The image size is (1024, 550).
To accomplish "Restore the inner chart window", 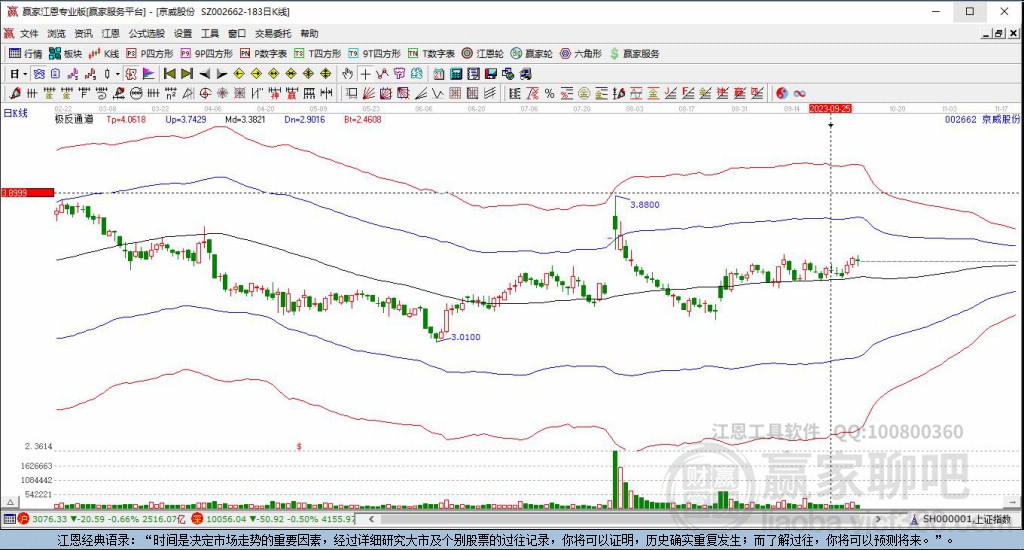I will 999,33.
